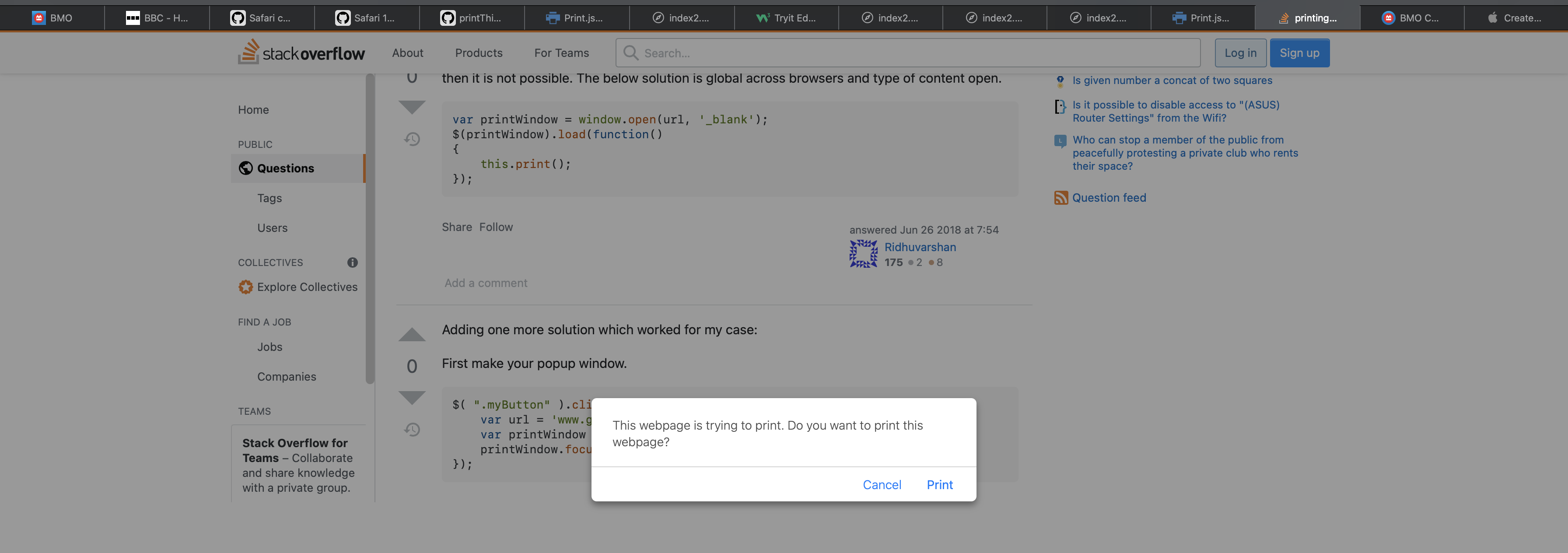Show activity history for second answer
1568x553 pixels.
[412, 430]
